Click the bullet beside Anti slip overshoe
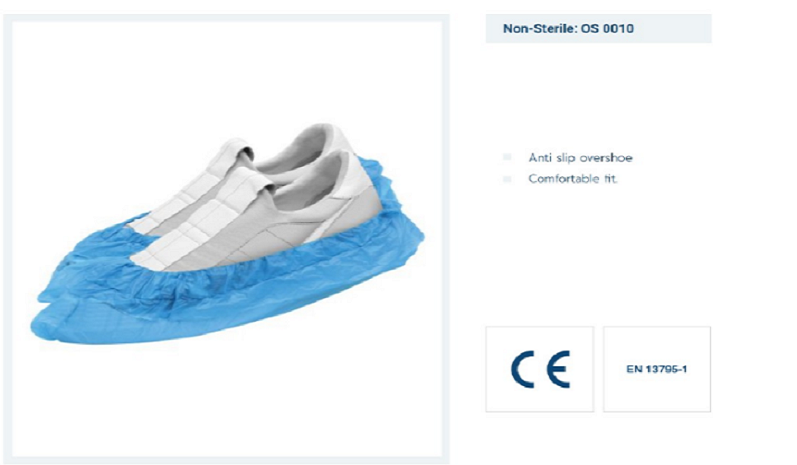Screen dimensions: 797x465 (507, 157)
